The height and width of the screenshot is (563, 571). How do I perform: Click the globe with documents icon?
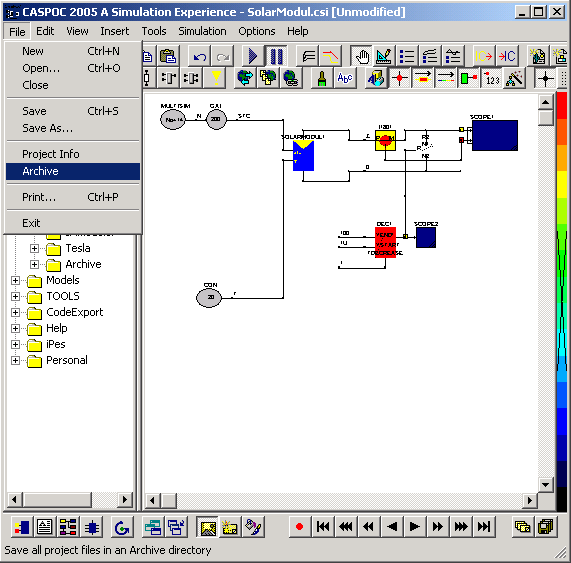pos(268,78)
